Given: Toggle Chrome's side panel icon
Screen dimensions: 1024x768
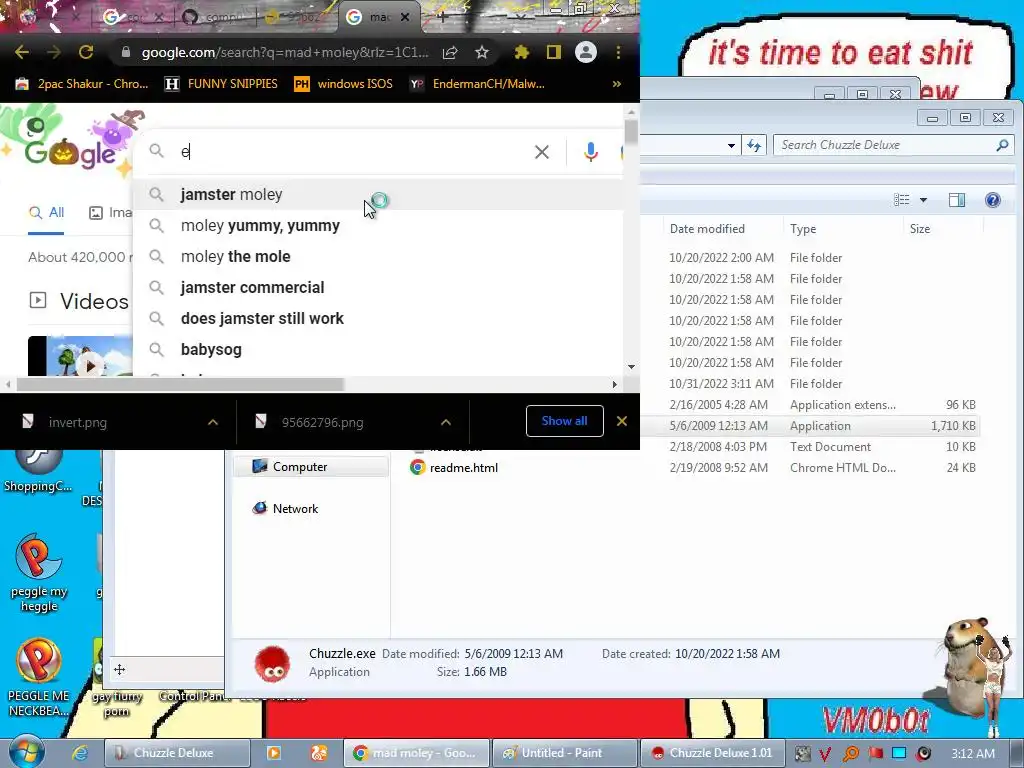Looking at the screenshot, I should [554, 52].
